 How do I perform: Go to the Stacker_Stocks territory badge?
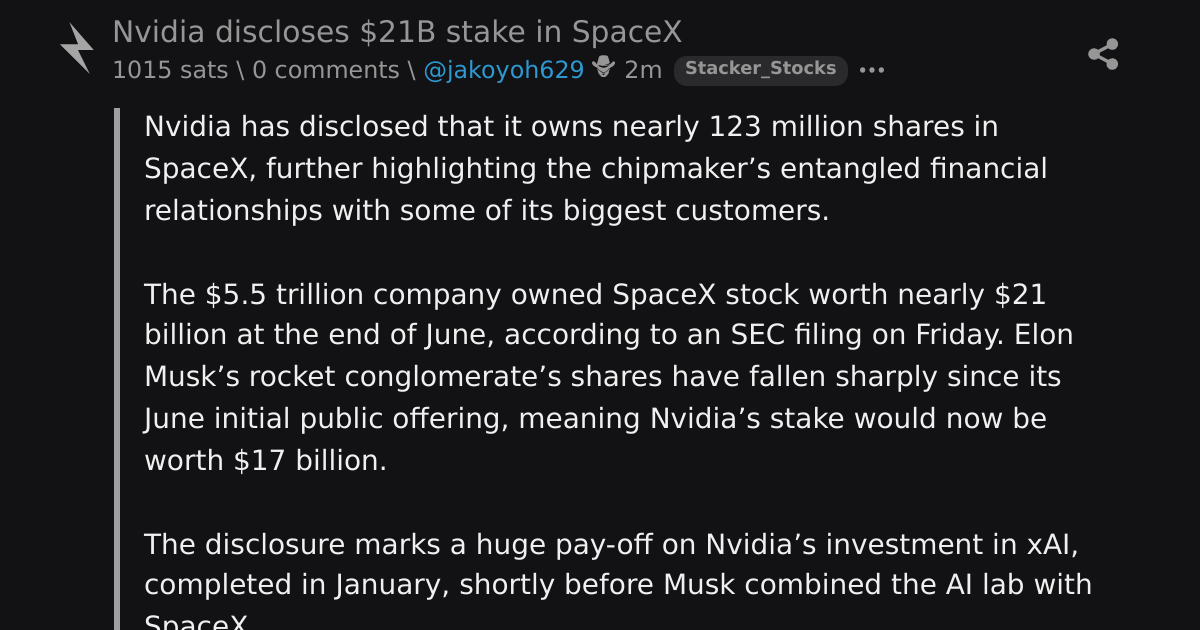tap(760, 69)
